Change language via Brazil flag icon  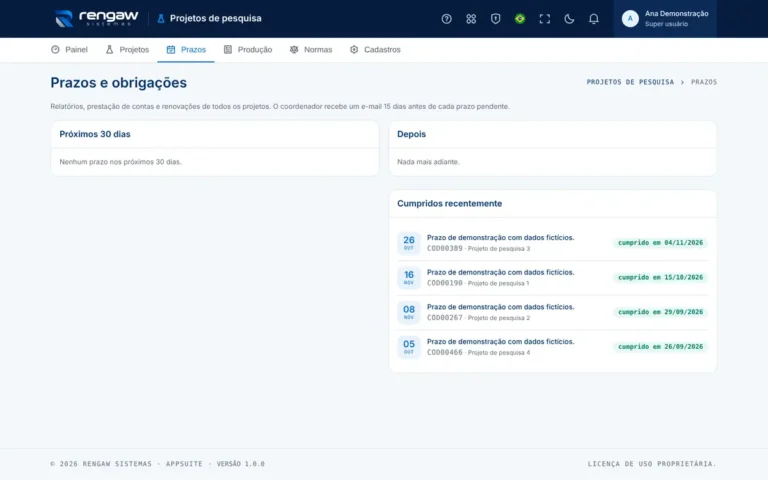pyautogui.click(x=520, y=19)
